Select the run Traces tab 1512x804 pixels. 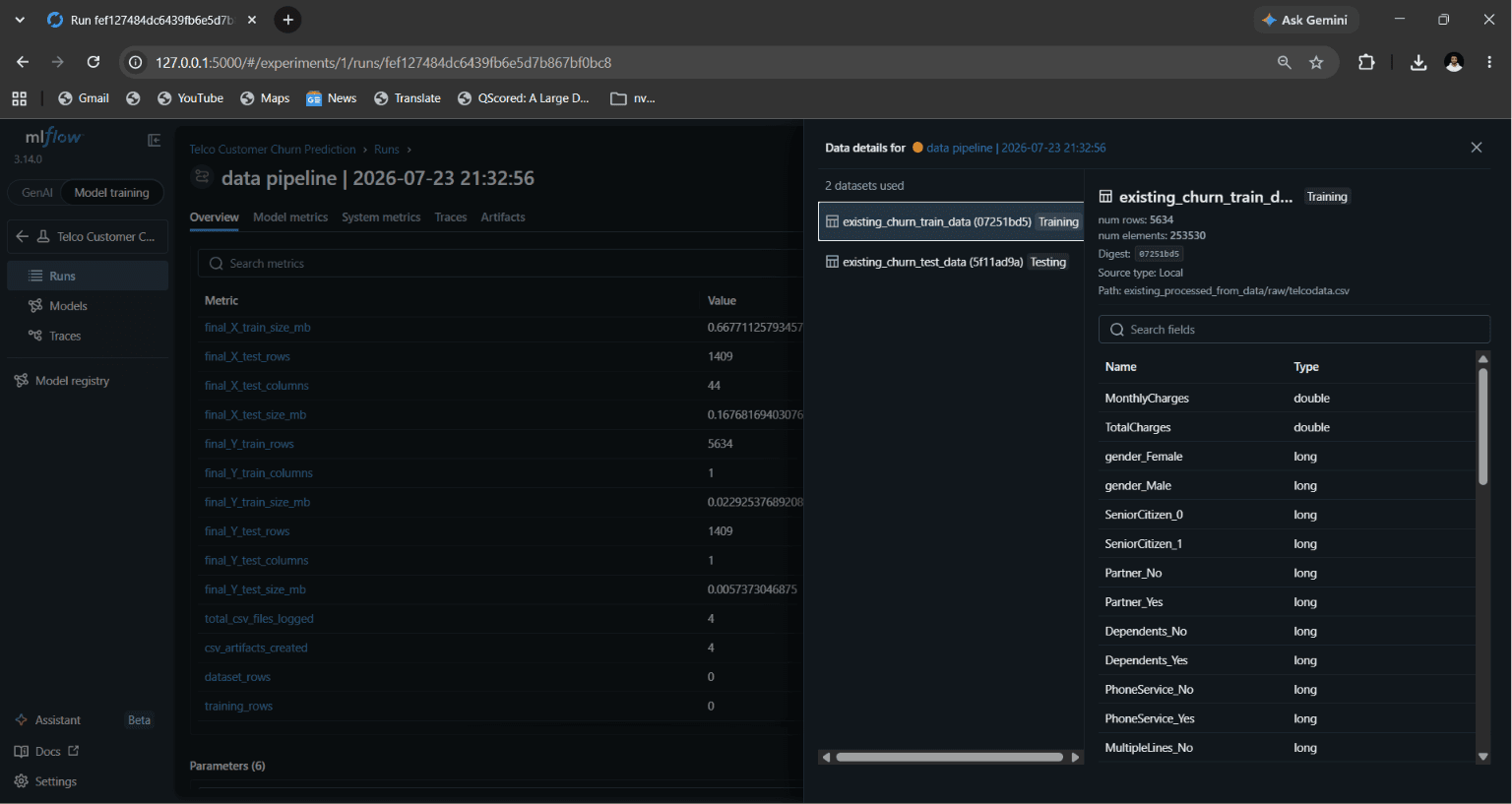click(x=451, y=217)
